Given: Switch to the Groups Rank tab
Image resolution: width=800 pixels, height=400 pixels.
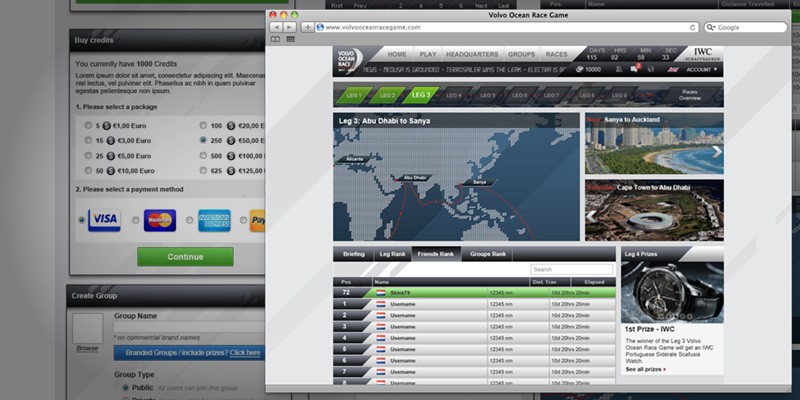Looking at the screenshot, I should pos(488,254).
